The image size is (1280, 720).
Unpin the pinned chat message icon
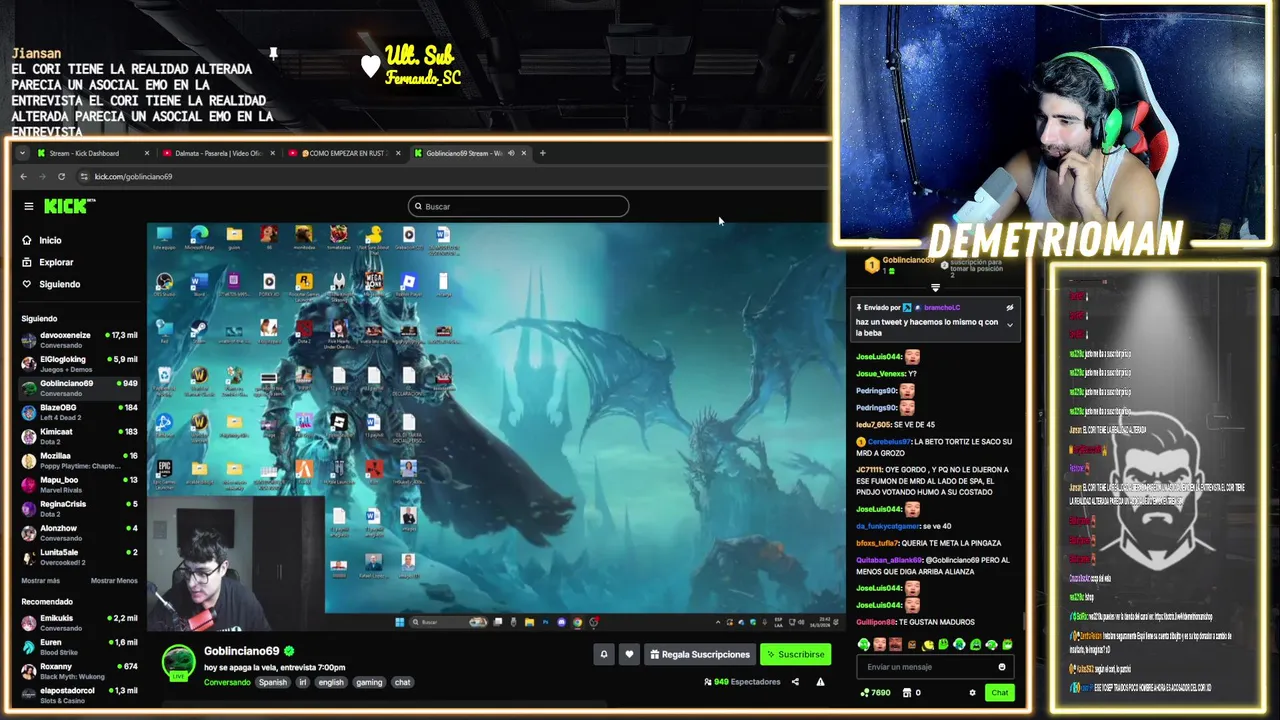click(x=1009, y=308)
